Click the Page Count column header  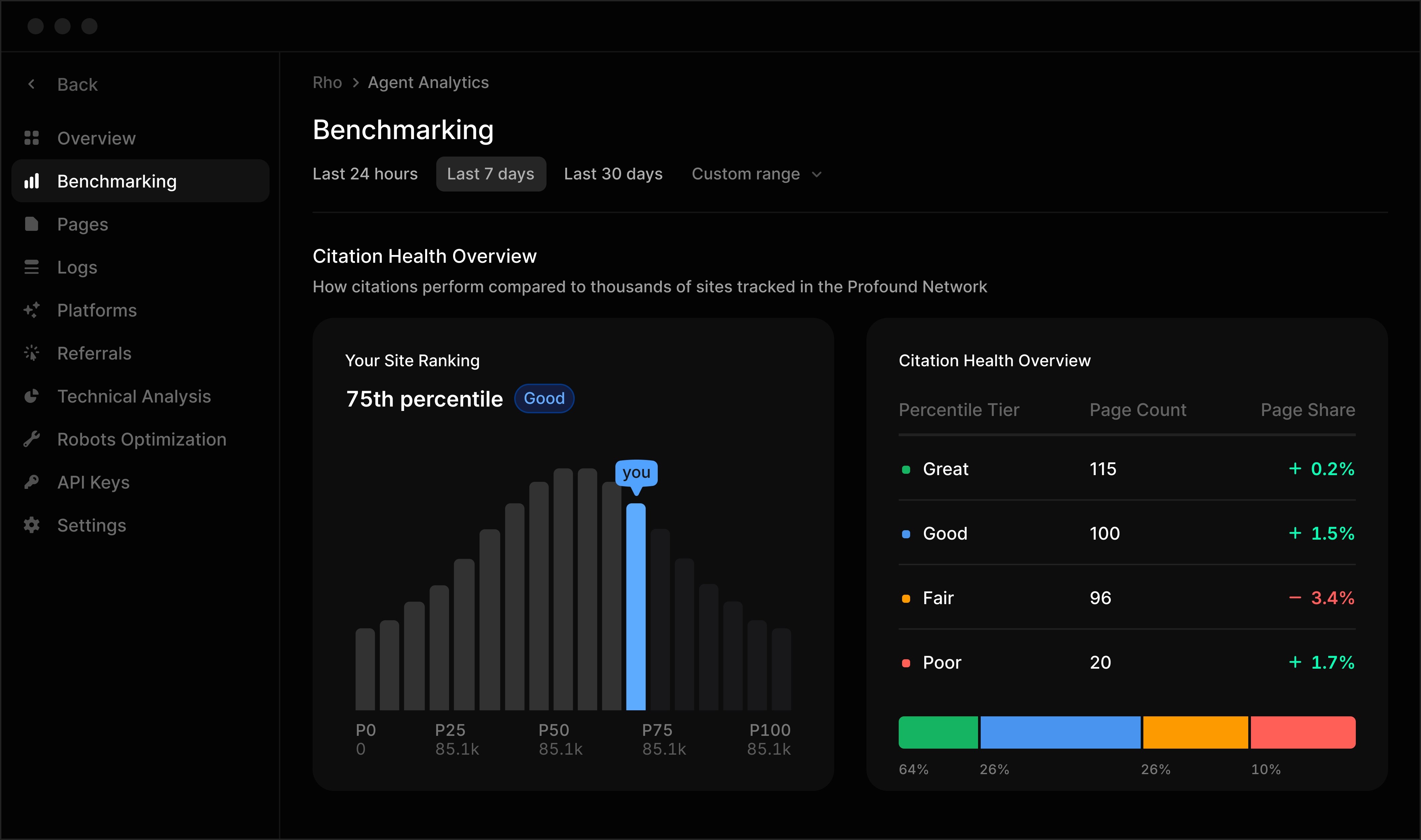pos(1138,410)
